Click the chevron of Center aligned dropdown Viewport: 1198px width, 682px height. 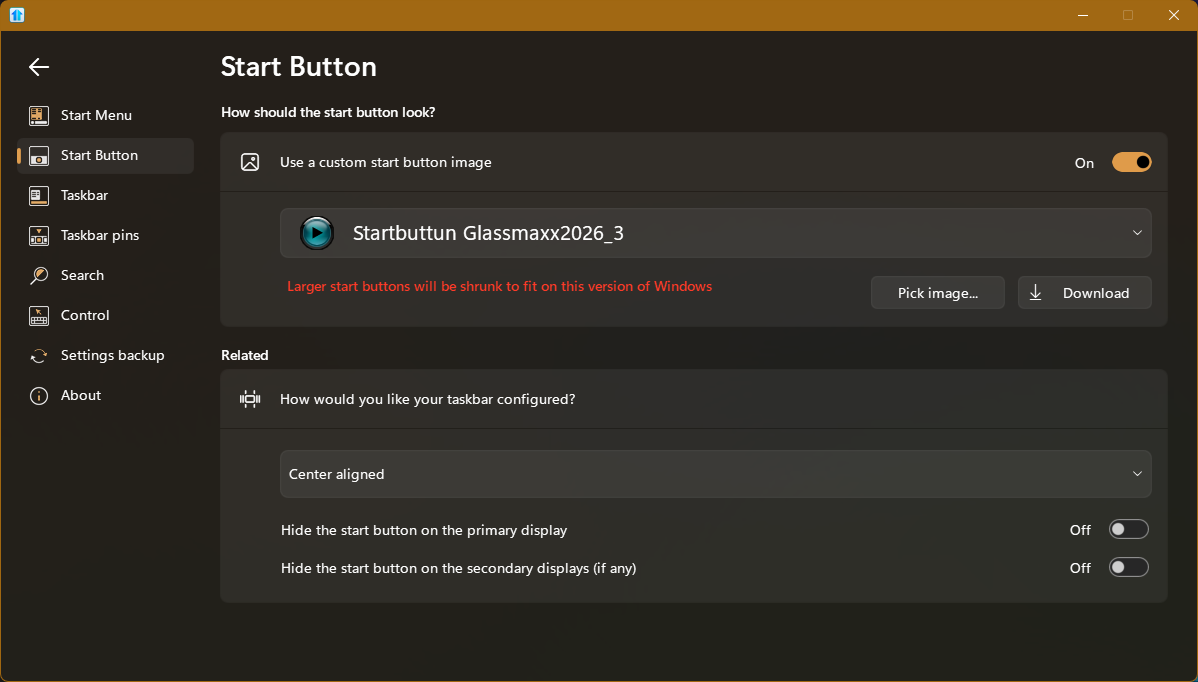point(1137,474)
